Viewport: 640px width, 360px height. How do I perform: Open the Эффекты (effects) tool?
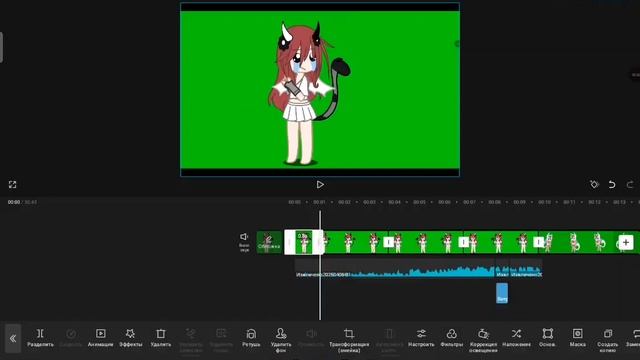[x=131, y=338]
